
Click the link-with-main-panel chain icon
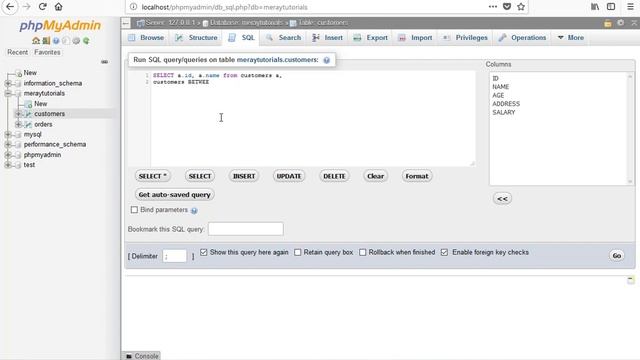(104, 62)
